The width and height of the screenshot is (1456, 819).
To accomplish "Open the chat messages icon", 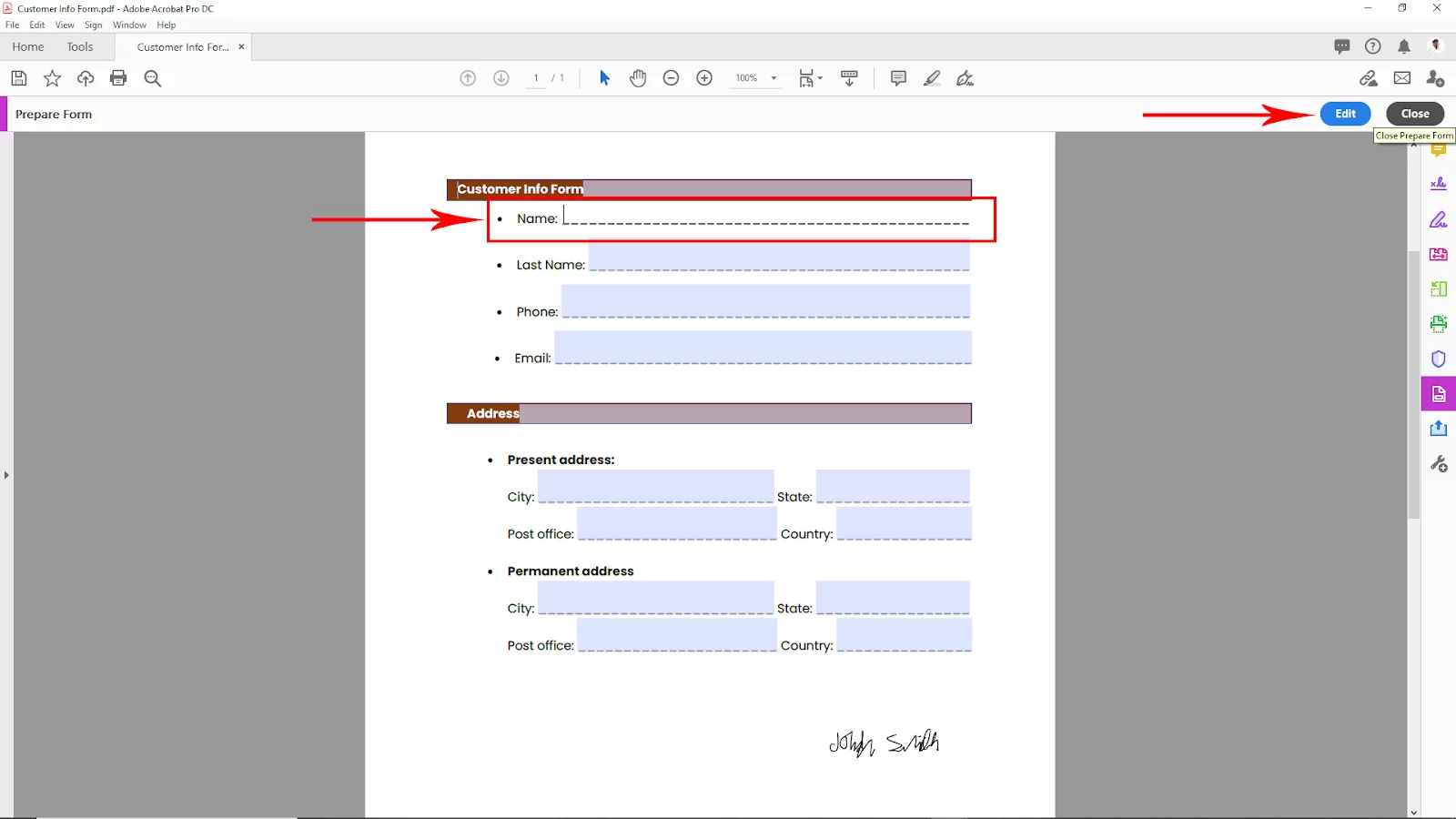I will tap(1342, 46).
